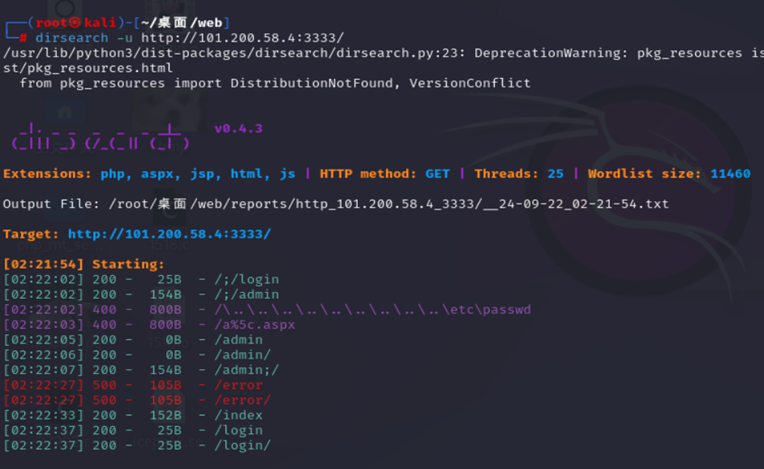Click the Wordlist size 11460 value

coord(730,174)
